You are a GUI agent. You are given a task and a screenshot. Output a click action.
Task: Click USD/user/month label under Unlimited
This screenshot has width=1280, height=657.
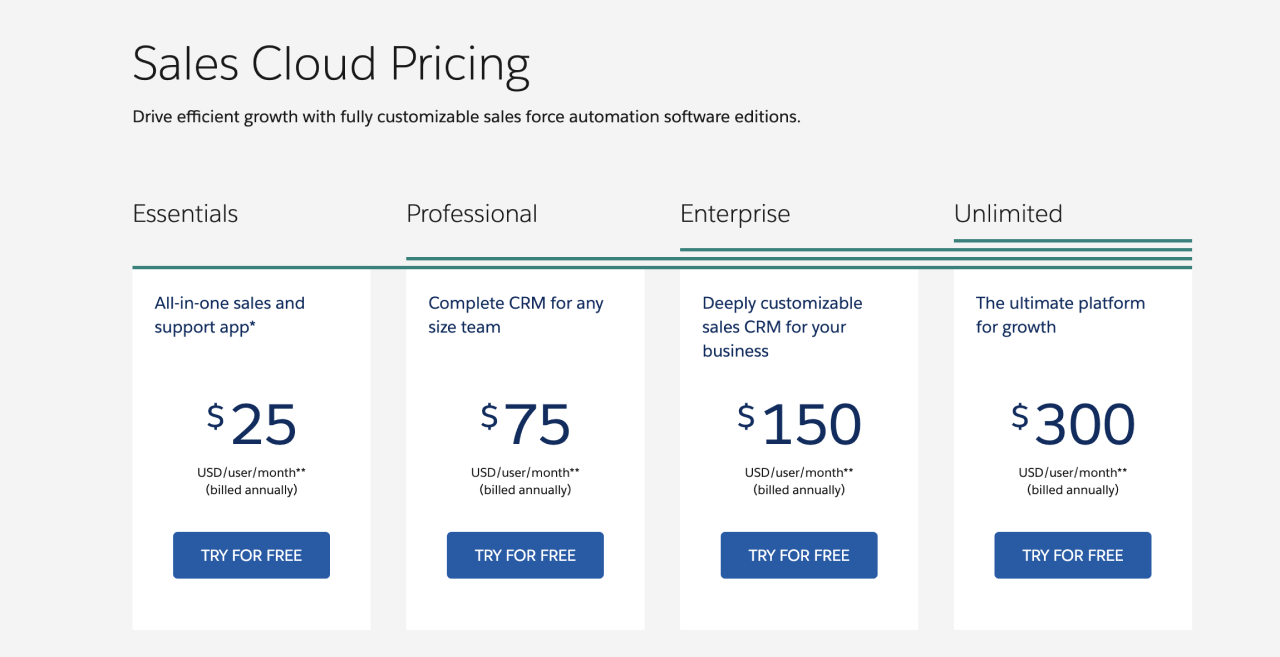[x=1072, y=471]
